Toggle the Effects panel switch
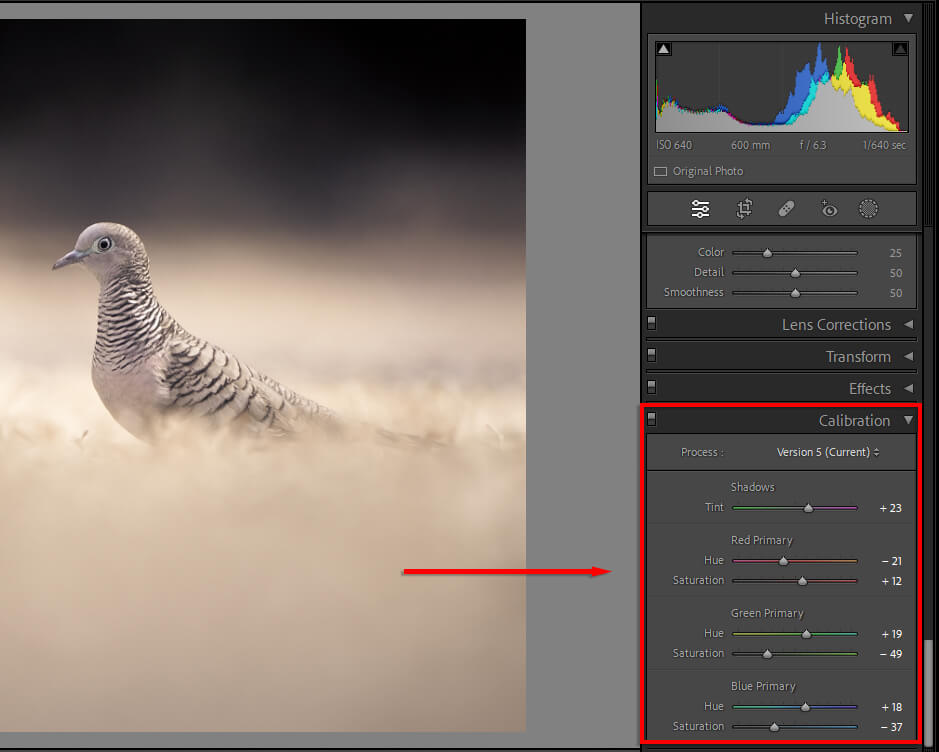The width and height of the screenshot is (939, 752). (652, 388)
